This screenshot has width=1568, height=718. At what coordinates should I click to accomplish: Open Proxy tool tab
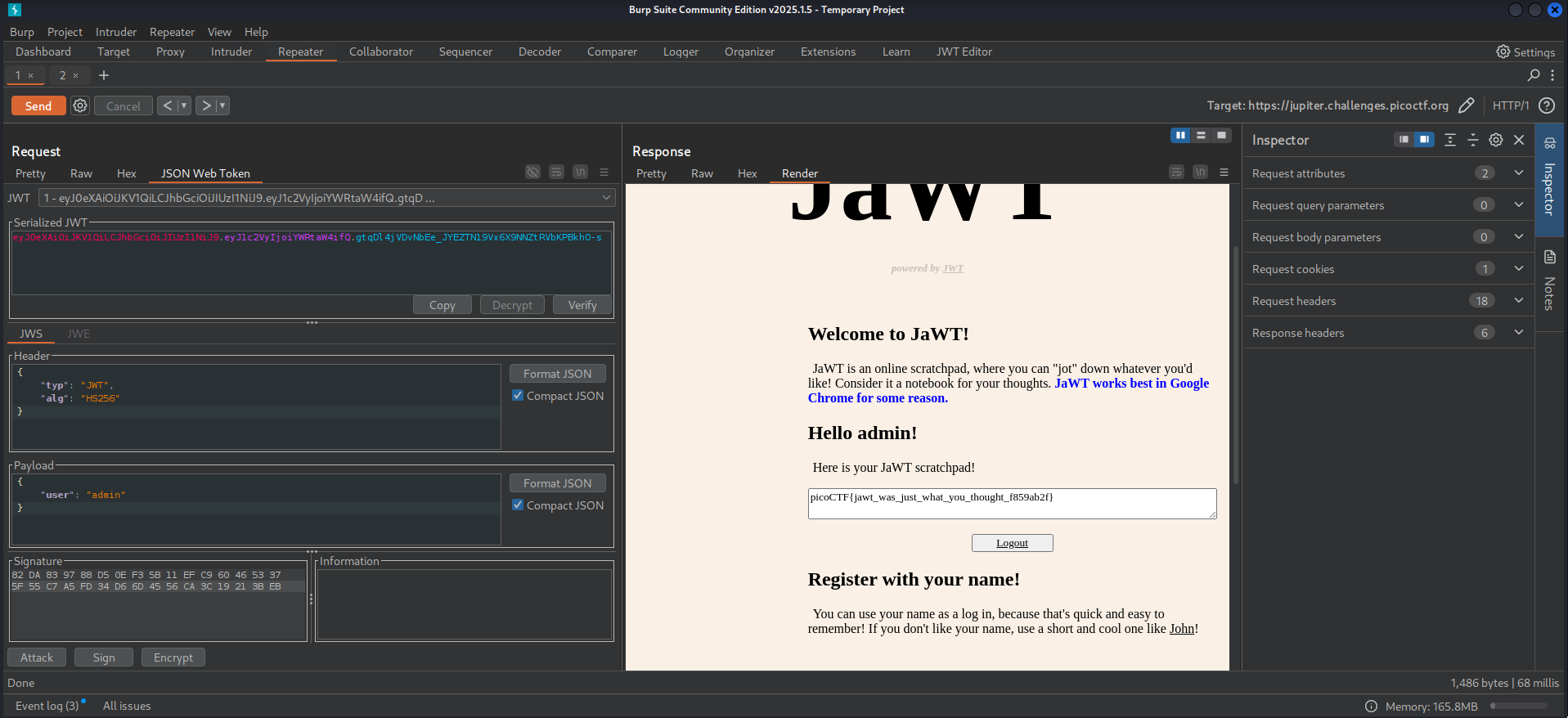[x=170, y=52]
